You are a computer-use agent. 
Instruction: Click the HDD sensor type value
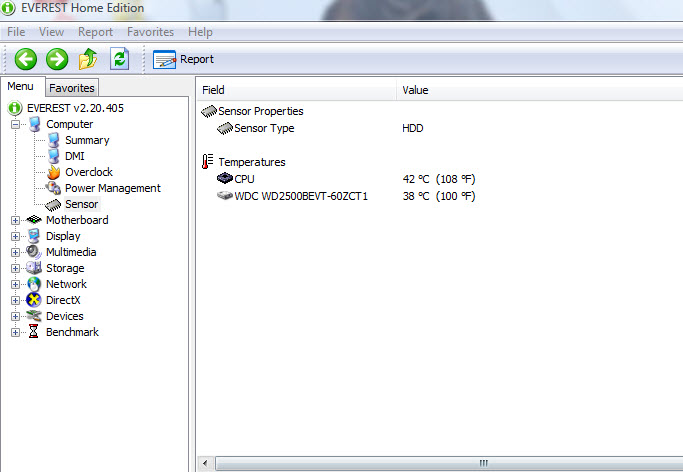[413, 128]
